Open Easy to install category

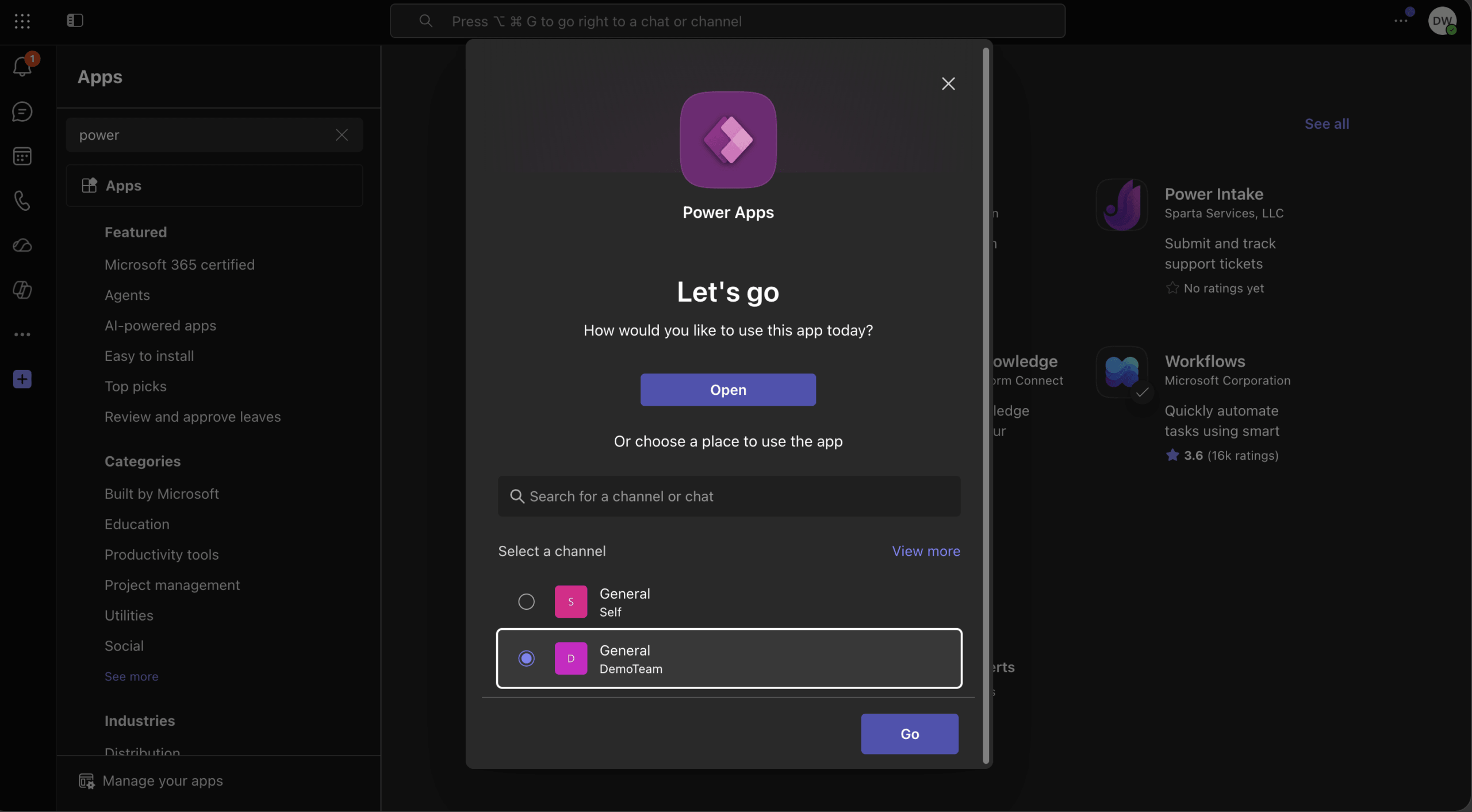pos(149,356)
